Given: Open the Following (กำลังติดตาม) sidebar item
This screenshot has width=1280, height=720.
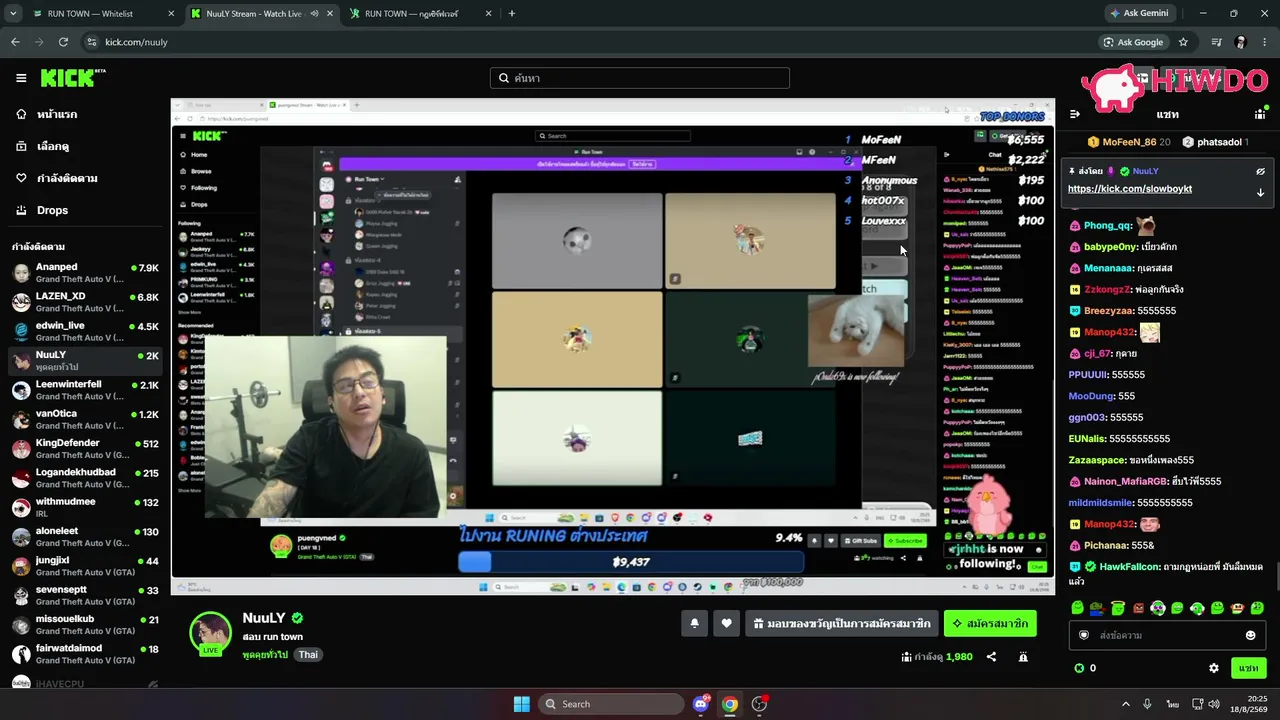Looking at the screenshot, I should pos(68,178).
